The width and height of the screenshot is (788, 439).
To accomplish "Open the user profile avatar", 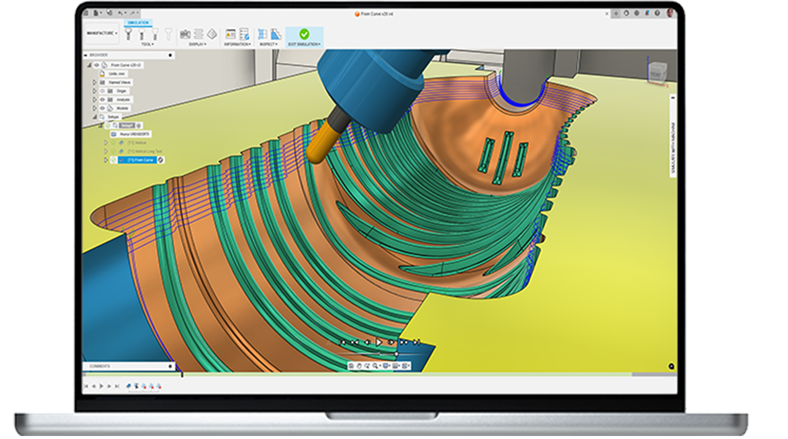I will click(x=670, y=13).
